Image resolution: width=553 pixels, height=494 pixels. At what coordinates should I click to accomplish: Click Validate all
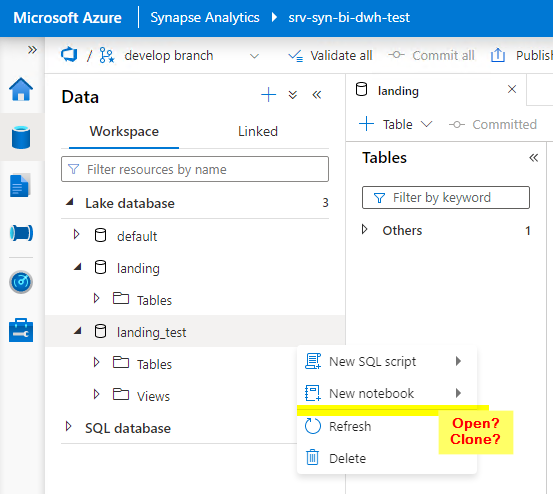[x=330, y=56]
